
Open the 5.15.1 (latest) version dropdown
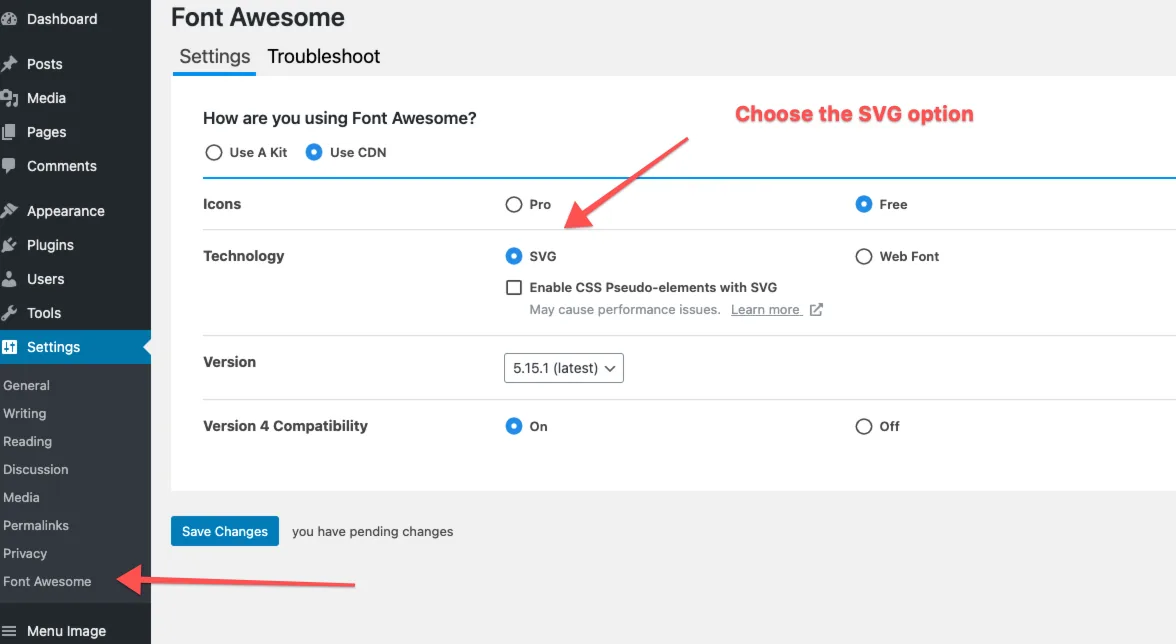pos(564,368)
